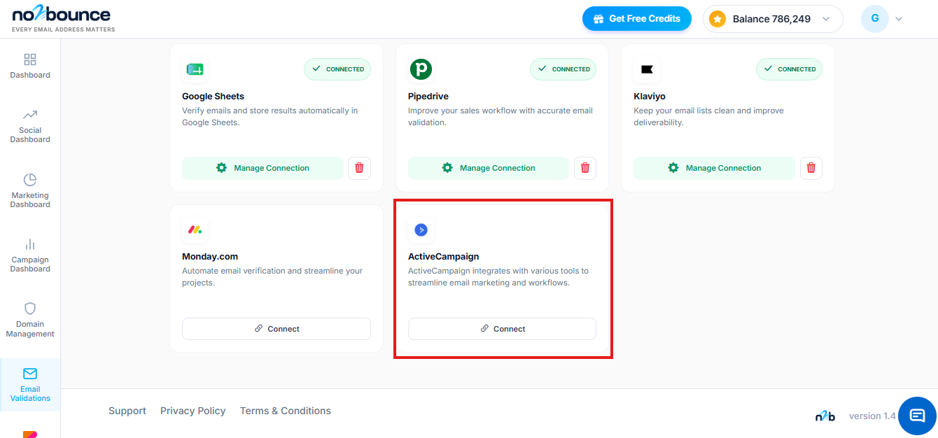Screen dimensions: 938x438
Task: Remove the Pipedrive integration via trash icon
Action: [585, 168]
